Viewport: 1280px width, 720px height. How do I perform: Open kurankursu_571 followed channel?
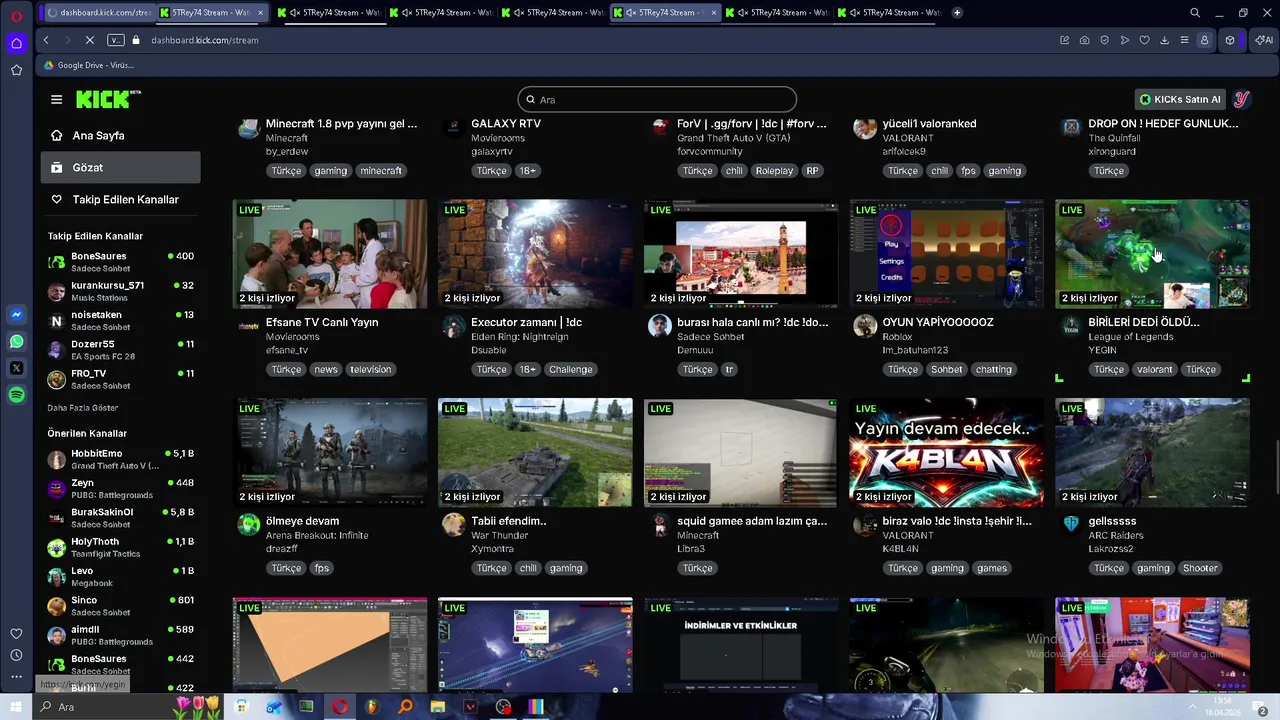[120, 291]
